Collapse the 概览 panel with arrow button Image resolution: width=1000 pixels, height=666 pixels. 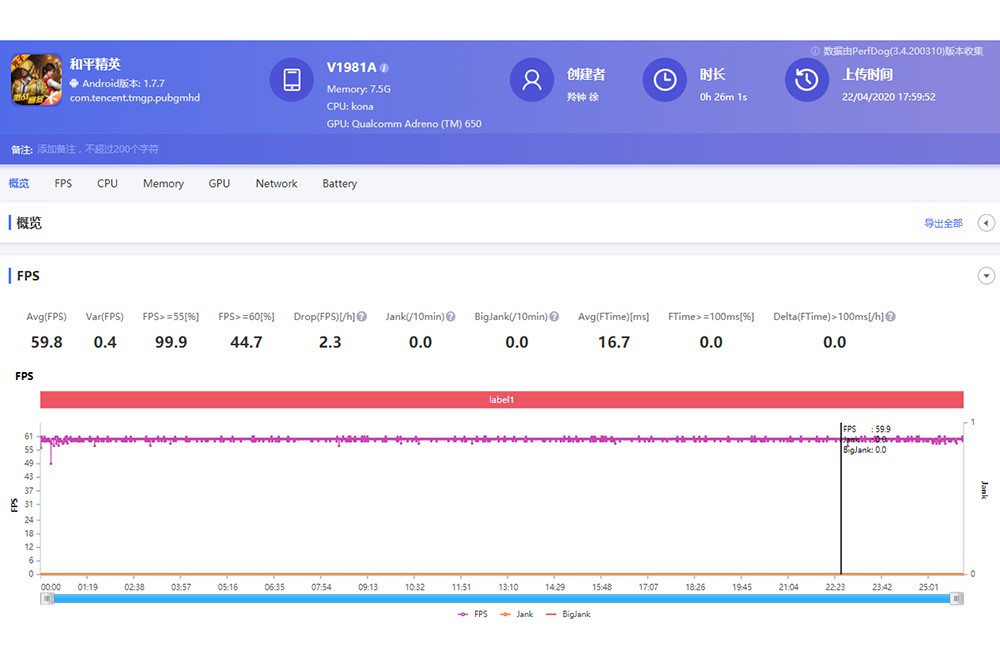986,223
